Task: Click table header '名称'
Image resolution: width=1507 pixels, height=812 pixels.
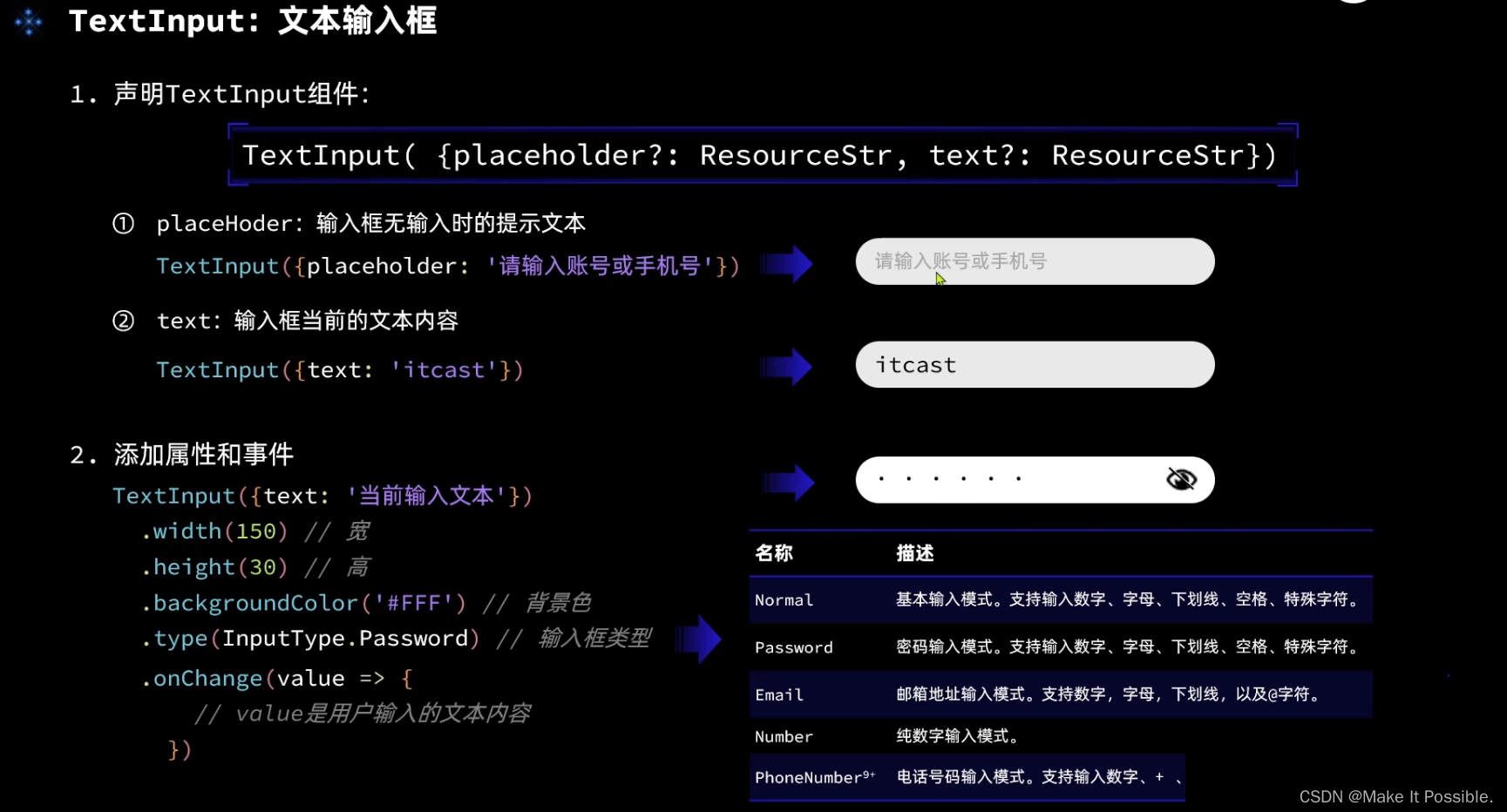Action: click(774, 553)
